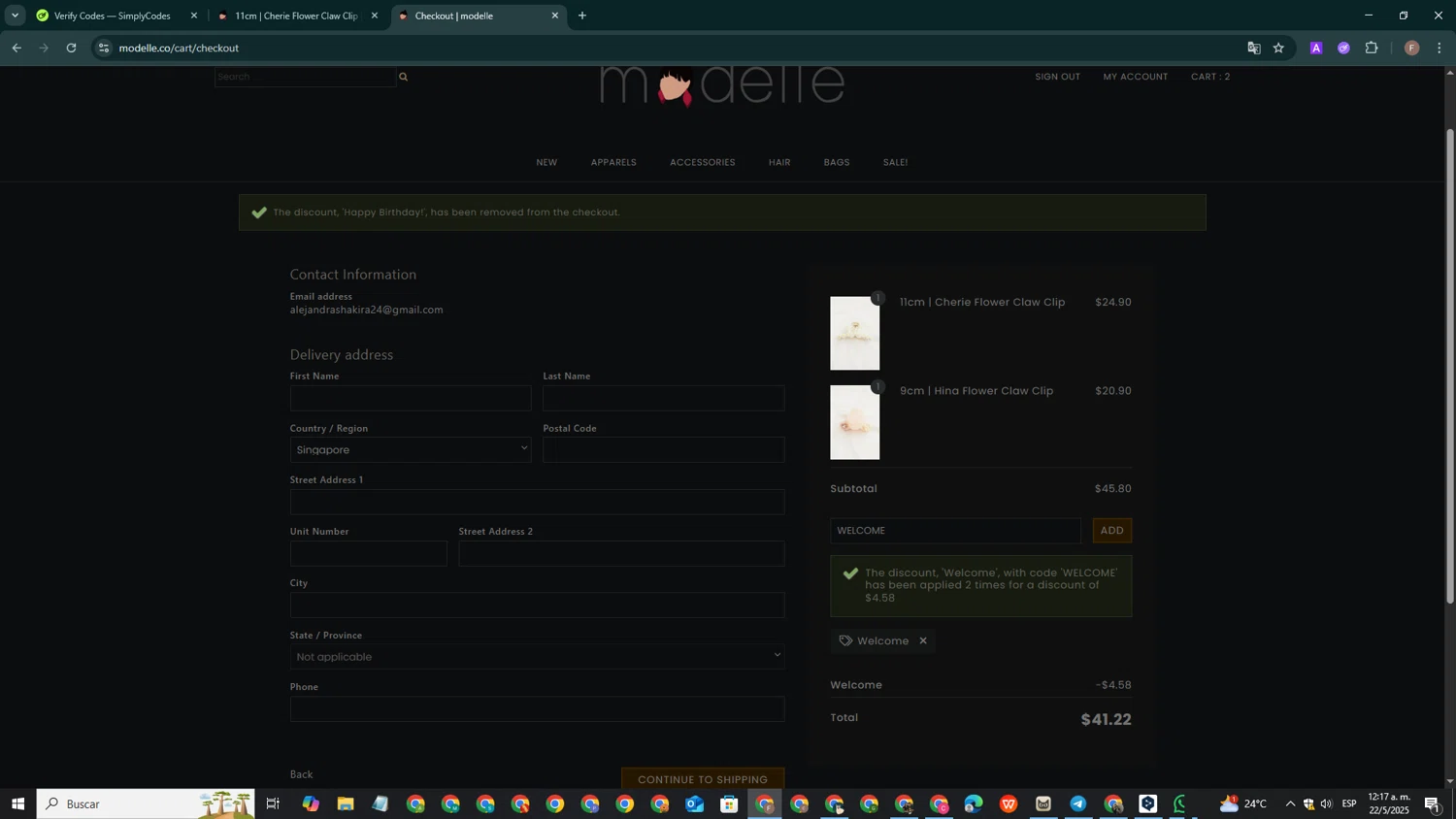1456x819 pixels.
Task: Open the NEW menu
Action: coord(546,162)
